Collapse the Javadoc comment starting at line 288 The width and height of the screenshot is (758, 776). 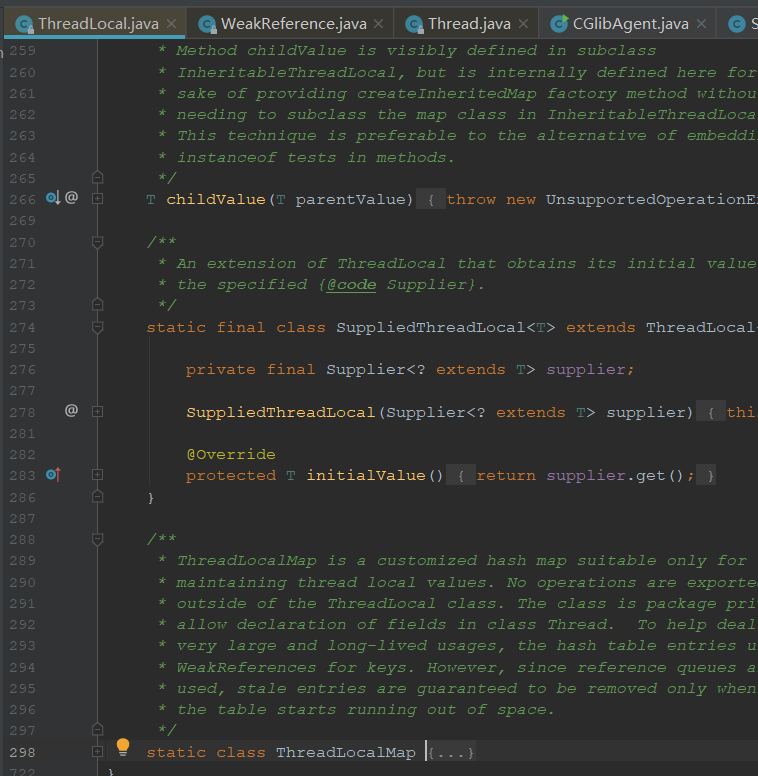pos(97,539)
